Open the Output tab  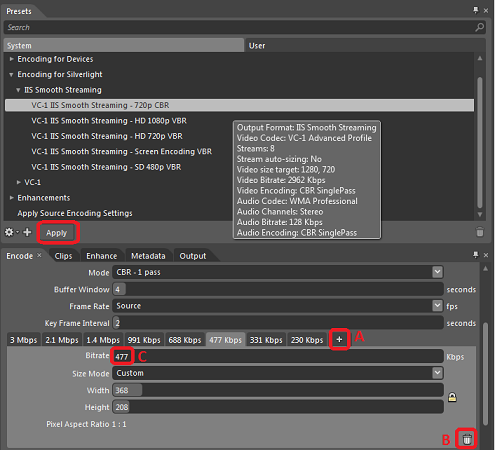(193, 256)
